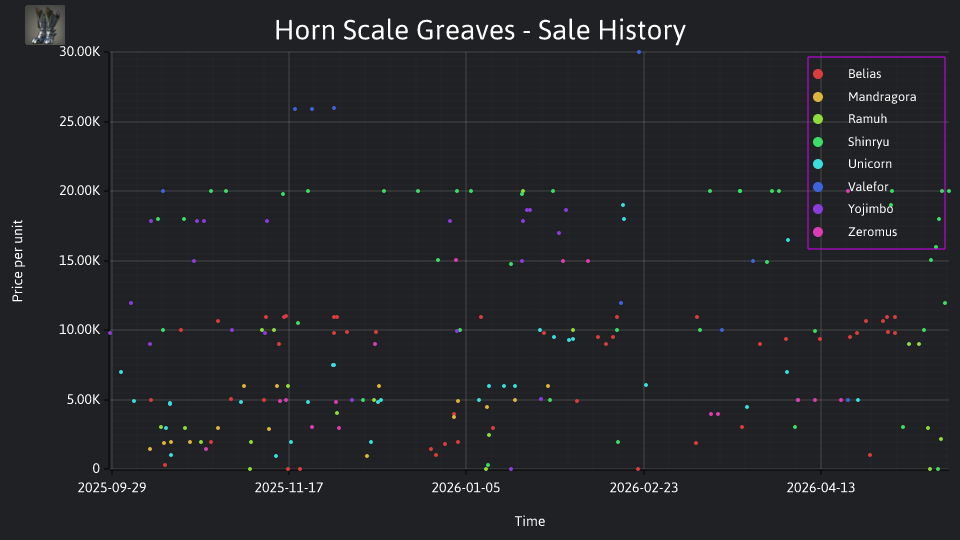Image resolution: width=960 pixels, height=540 pixels.
Task: Click the Shinryu green legend dot
Action: point(818,142)
